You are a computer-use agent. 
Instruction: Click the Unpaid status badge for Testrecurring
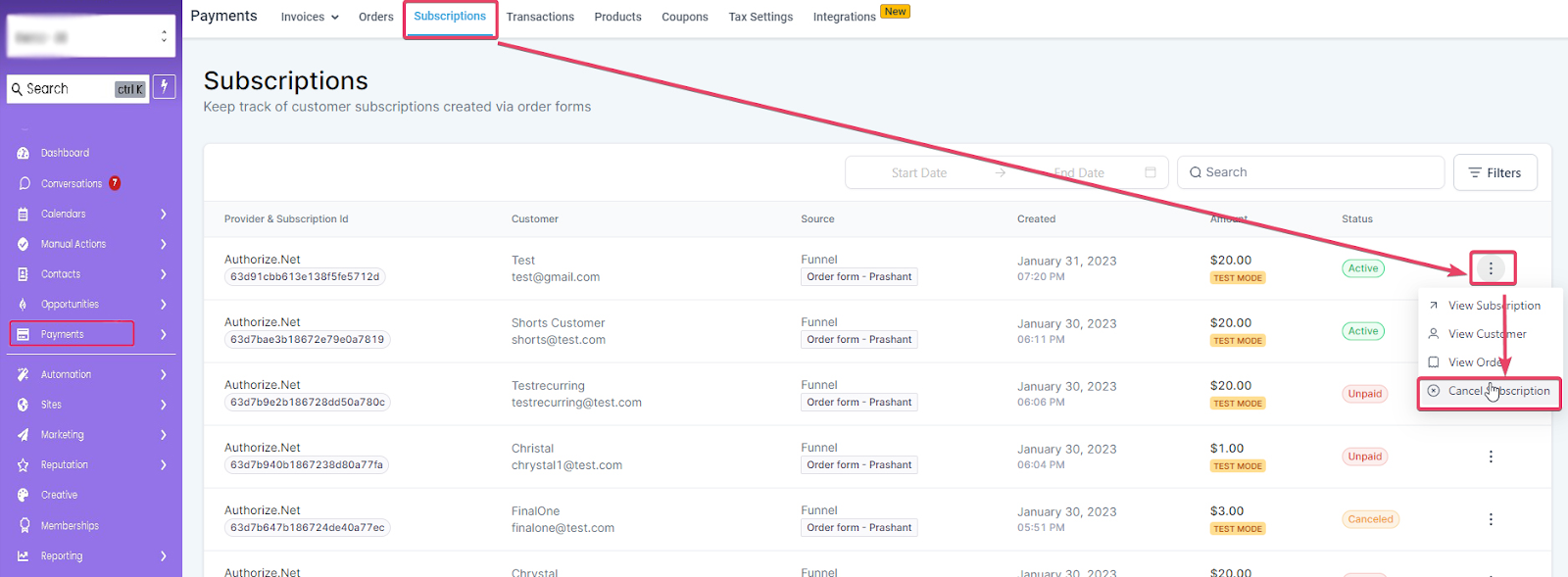click(x=1364, y=394)
